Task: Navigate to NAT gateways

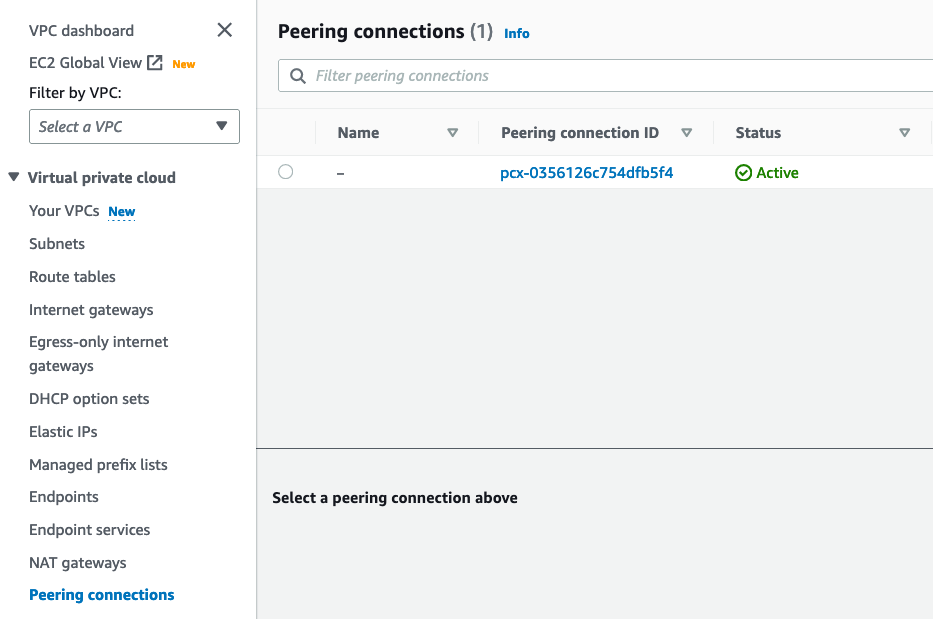Action: pos(78,563)
